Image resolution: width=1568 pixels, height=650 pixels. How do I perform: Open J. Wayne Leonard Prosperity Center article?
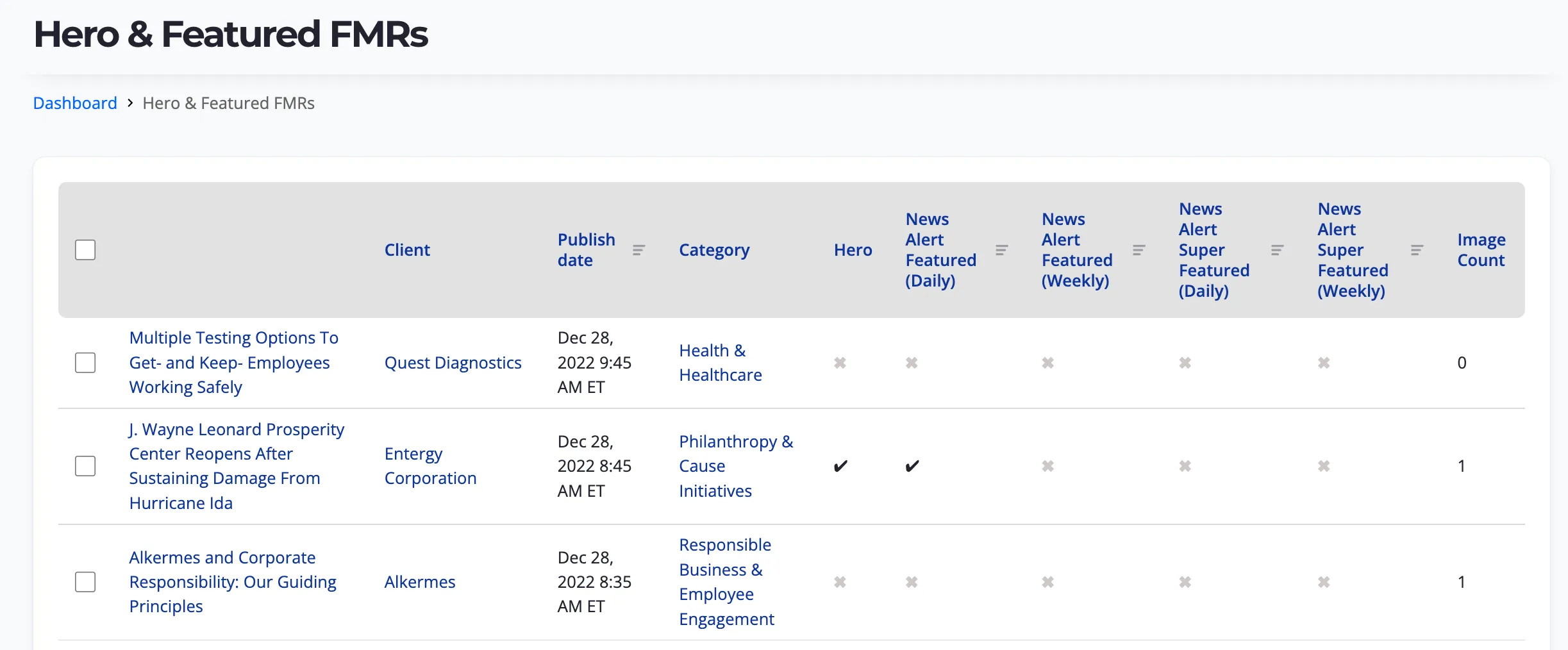[237, 466]
